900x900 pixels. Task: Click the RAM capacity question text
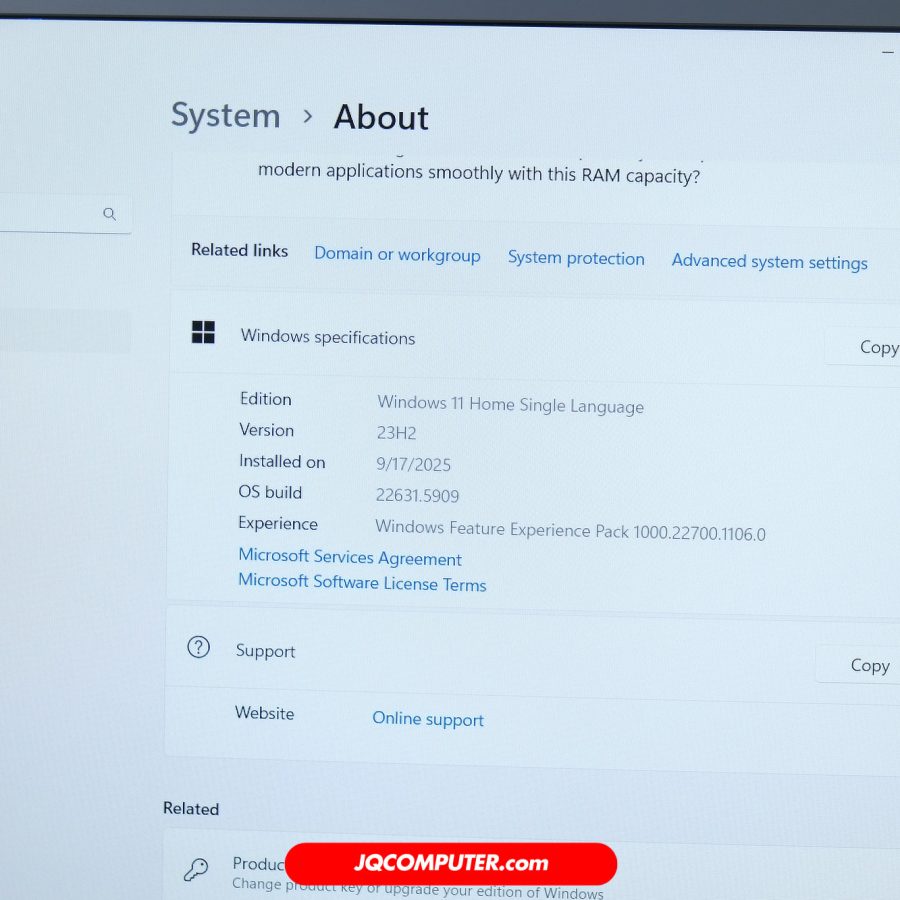pos(479,173)
